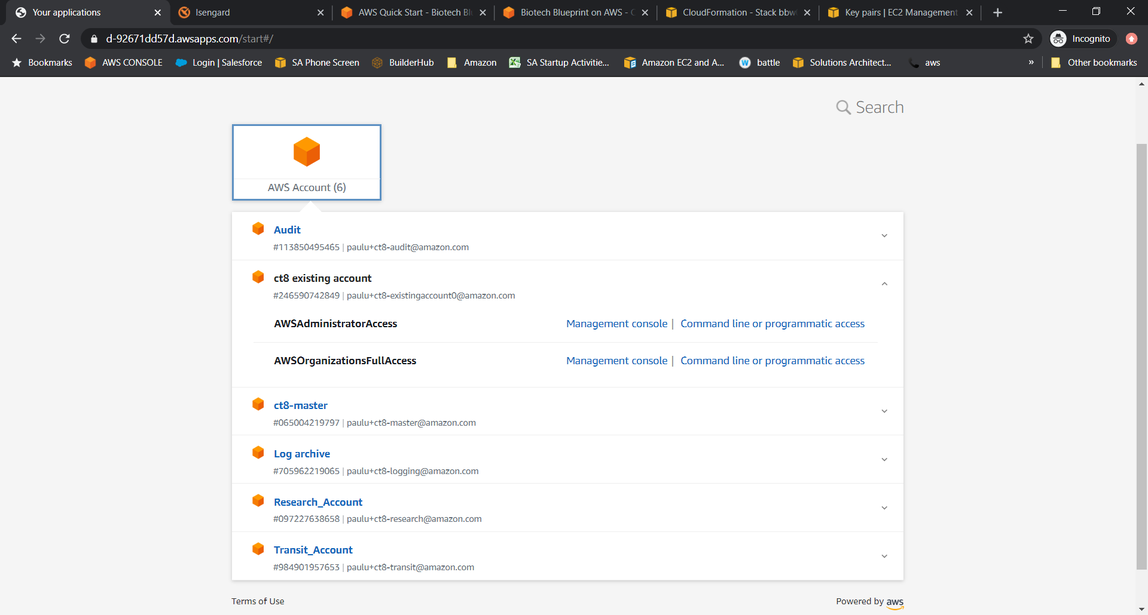
Task: Close the Key pairs EC2 Management tab
Action: (969, 12)
